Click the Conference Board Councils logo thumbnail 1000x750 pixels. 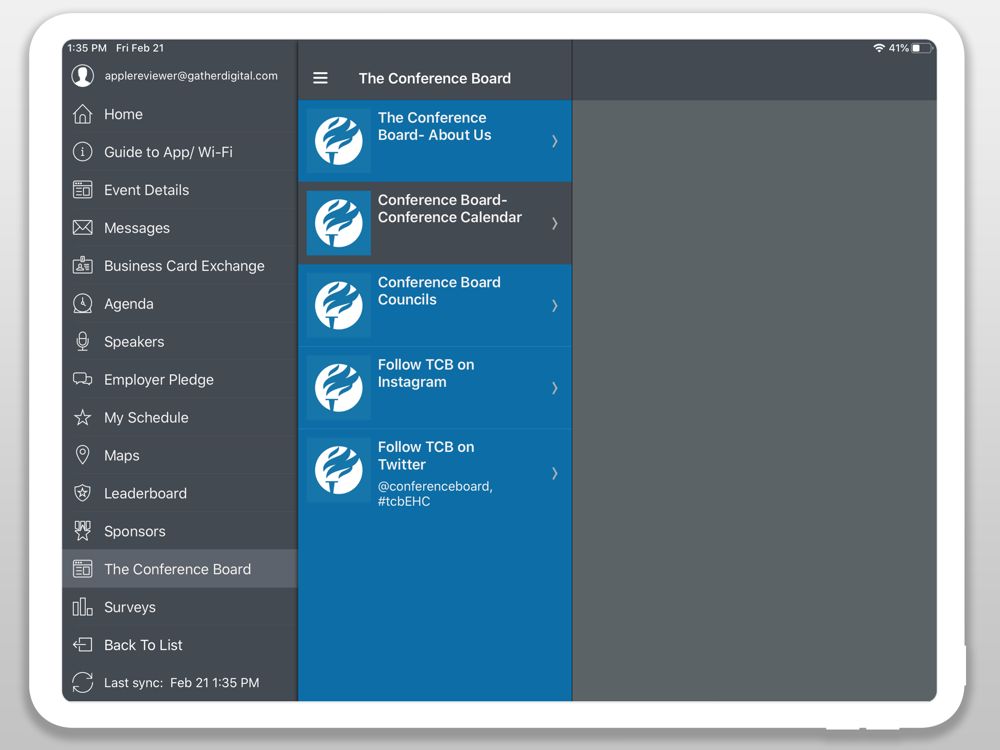click(339, 305)
